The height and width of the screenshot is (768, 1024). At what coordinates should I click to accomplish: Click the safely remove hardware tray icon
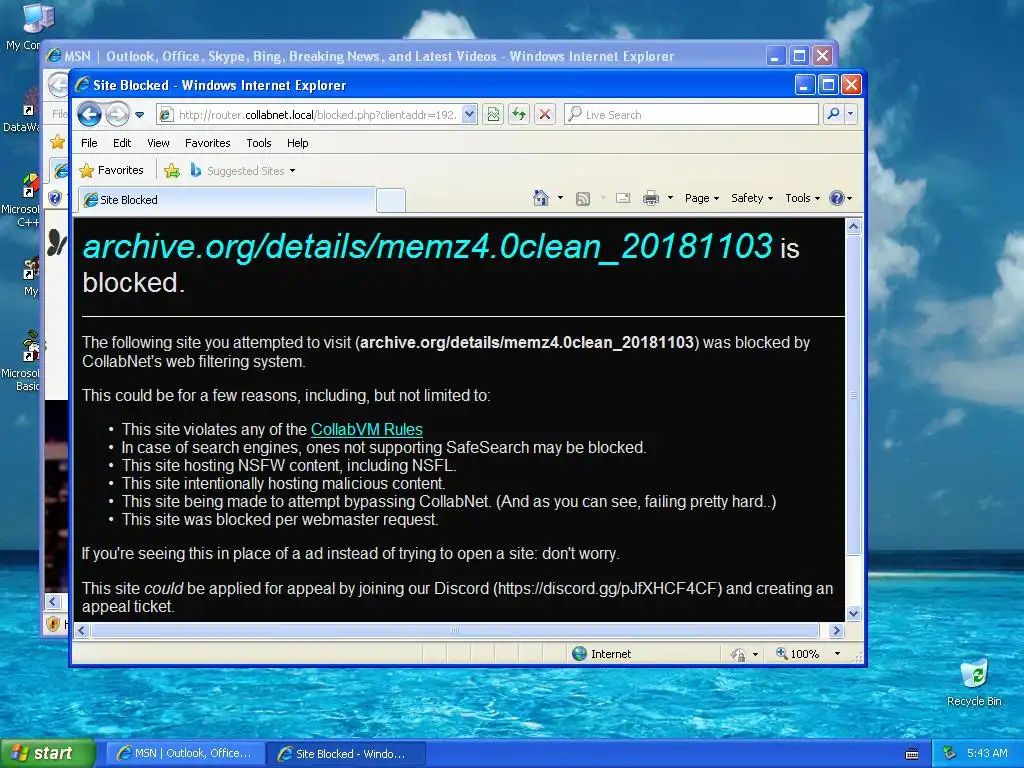click(950, 753)
